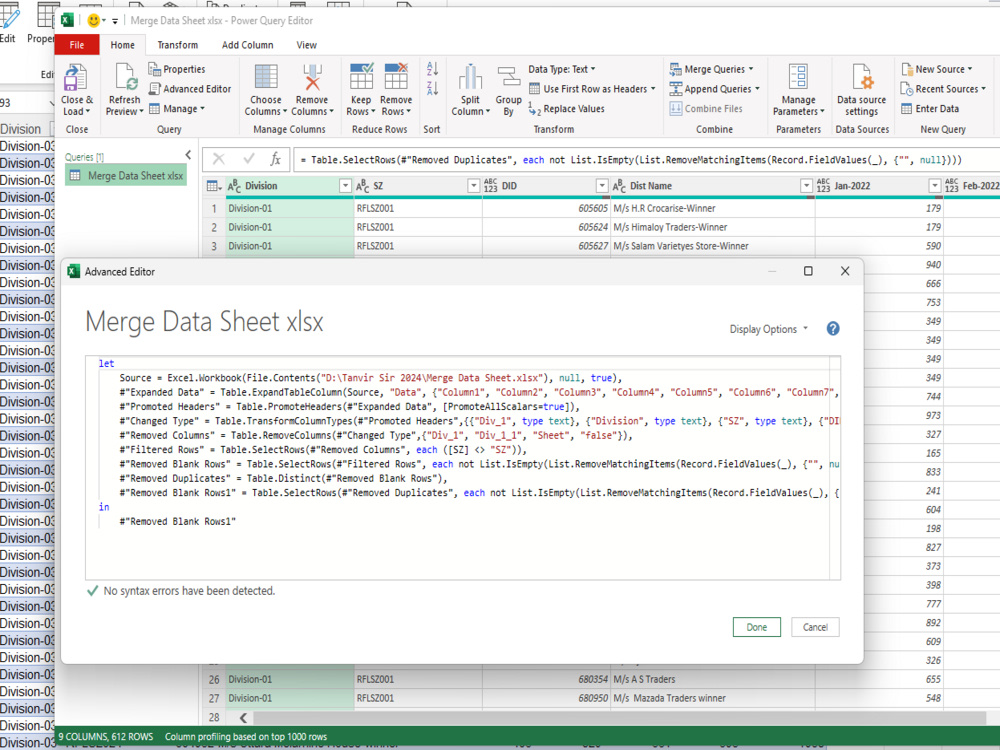Click the Enter Data icon
Screen dimensions: 1000x750
click(906, 108)
